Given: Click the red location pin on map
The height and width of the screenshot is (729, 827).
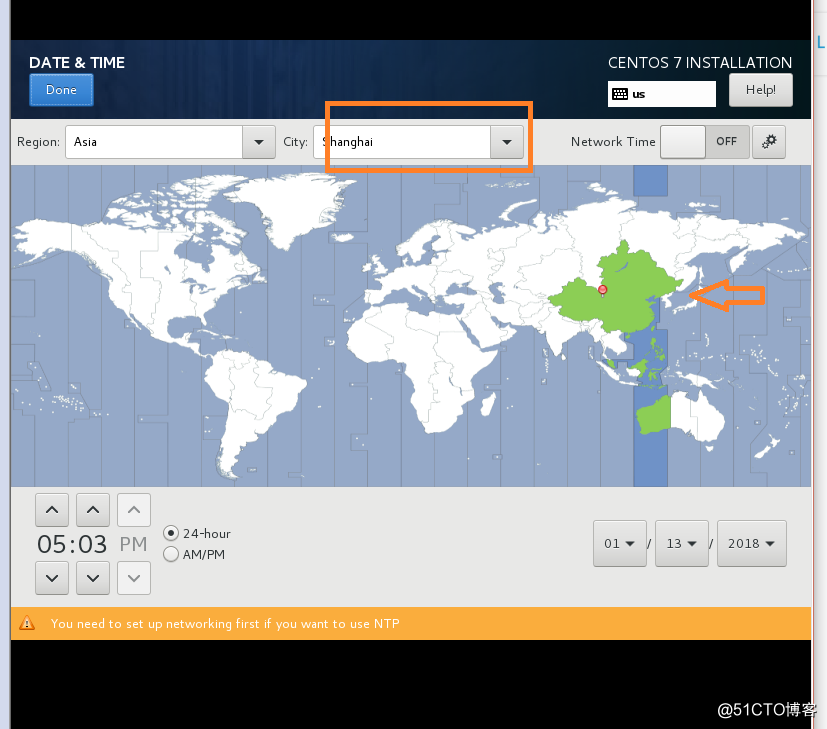Looking at the screenshot, I should click(602, 290).
